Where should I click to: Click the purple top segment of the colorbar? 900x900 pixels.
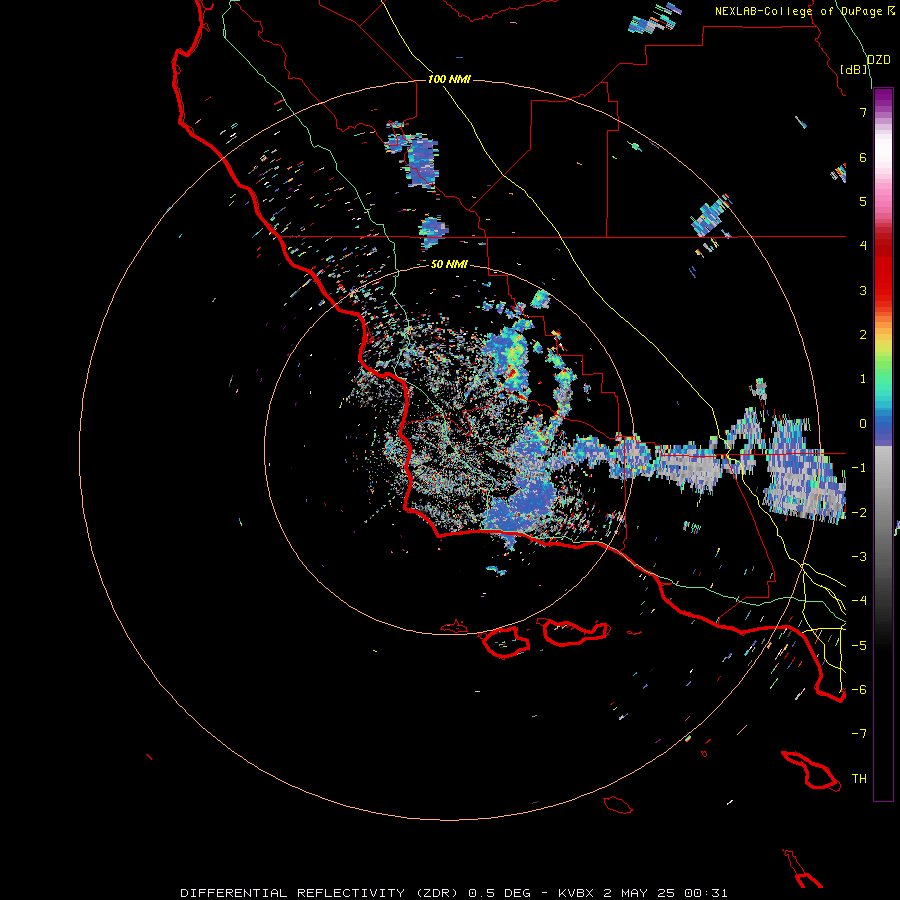[883, 98]
